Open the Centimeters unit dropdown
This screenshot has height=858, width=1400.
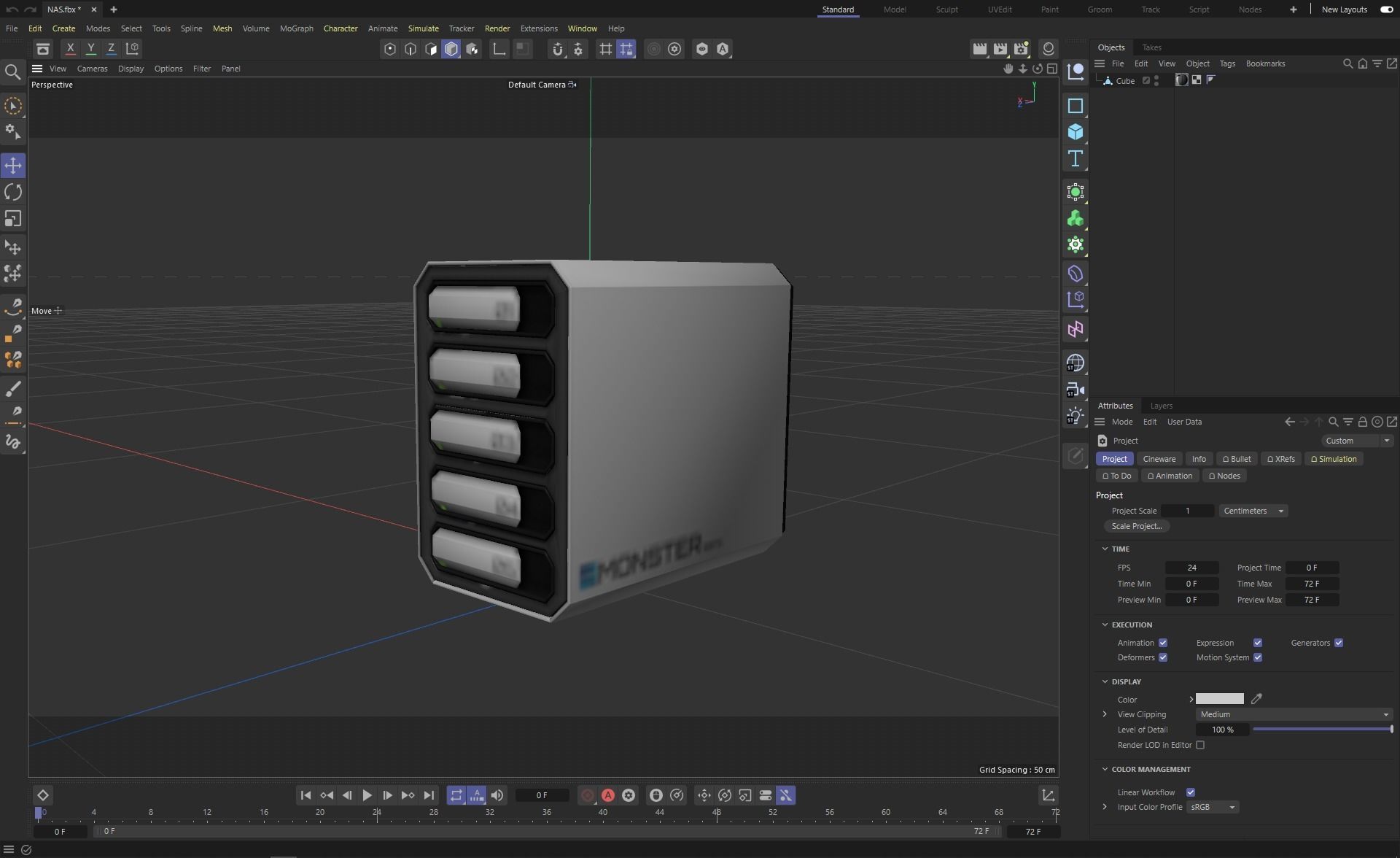tap(1253, 511)
